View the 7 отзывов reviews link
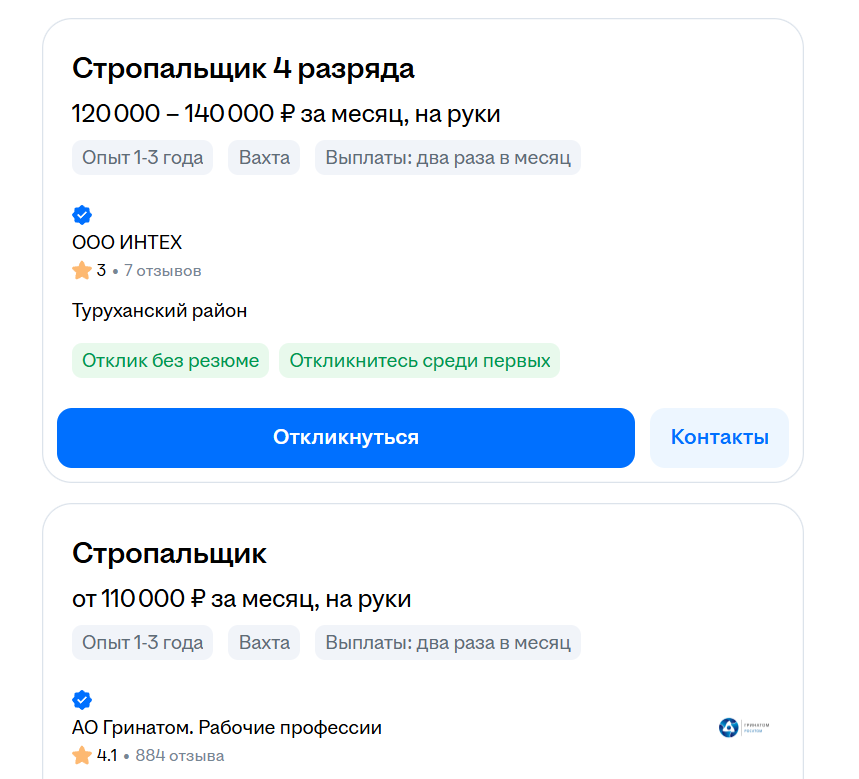The width and height of the screenshot is (859, 779). 163,271
